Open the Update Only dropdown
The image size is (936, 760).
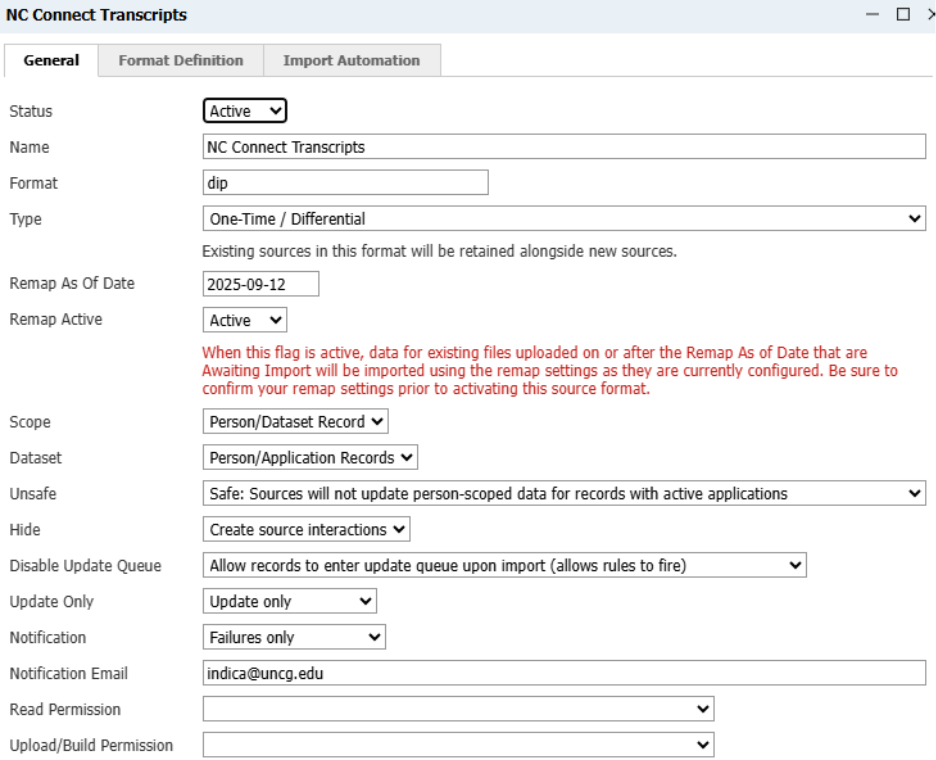click(x=290, y=601)
